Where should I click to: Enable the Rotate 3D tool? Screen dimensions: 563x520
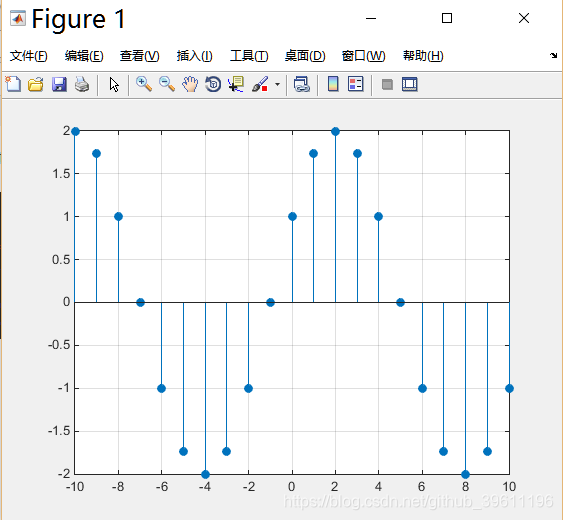pyautogui.click(x=213, y=84)
